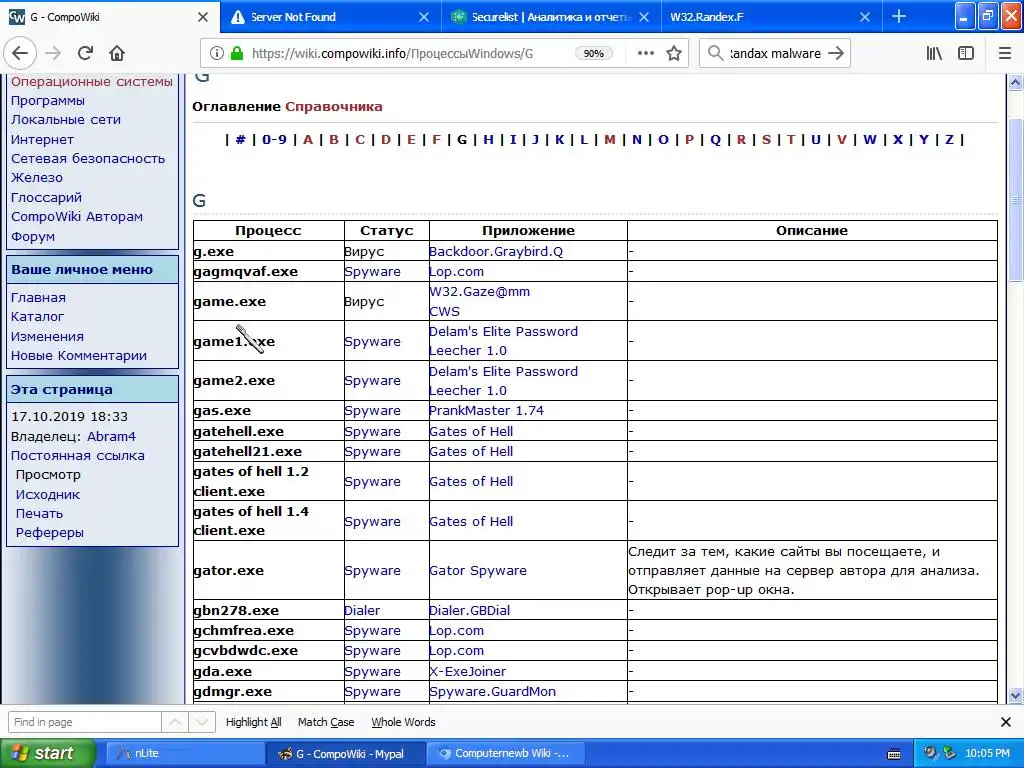Jump to 0-9 in index
The image size is (1024, 768).
tap(274, 139)
